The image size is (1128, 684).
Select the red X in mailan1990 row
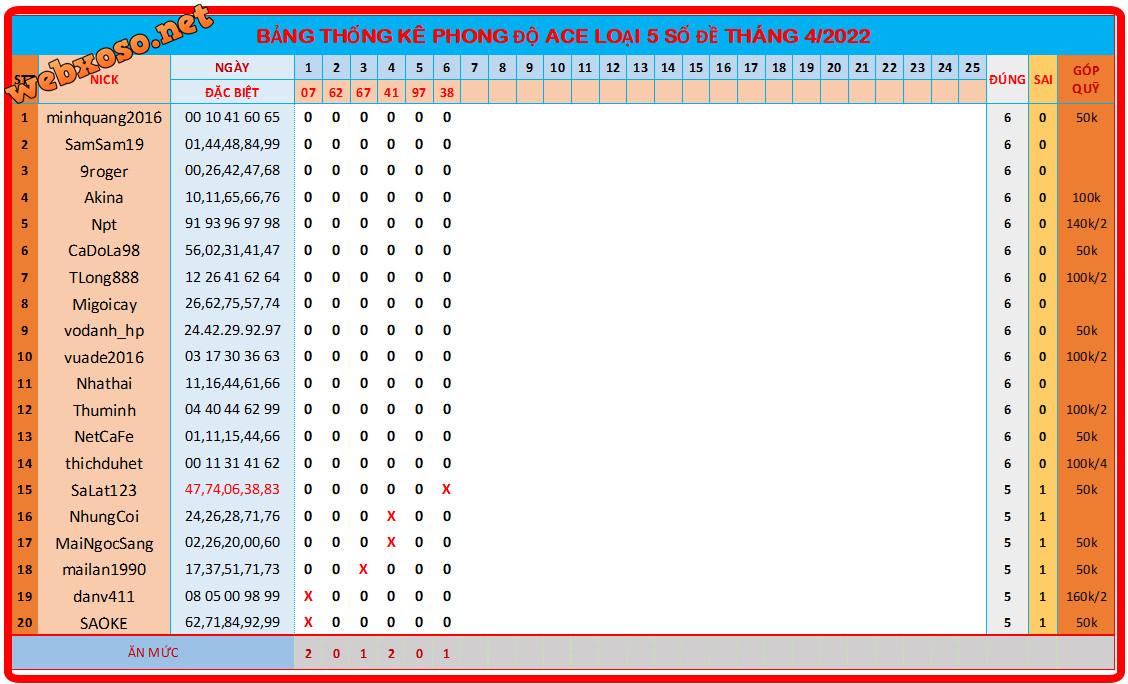[x=363, y=569]
